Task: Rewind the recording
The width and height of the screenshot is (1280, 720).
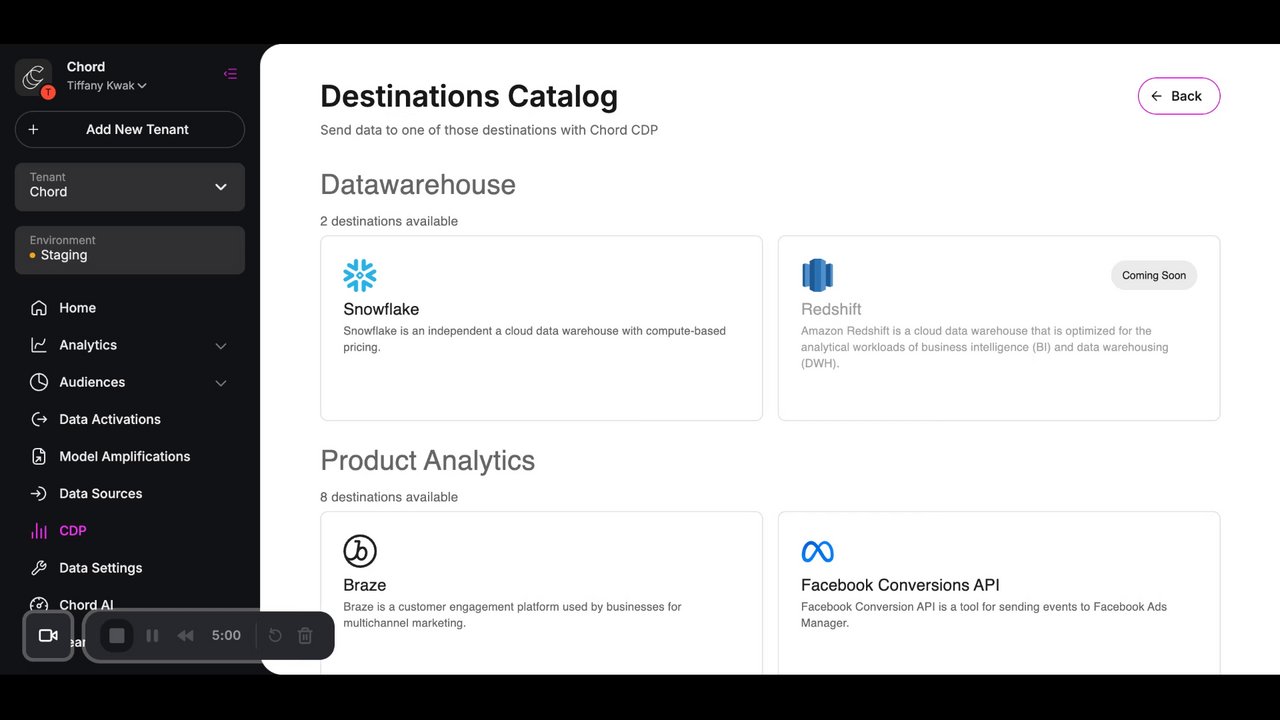Action: [185, 636]
